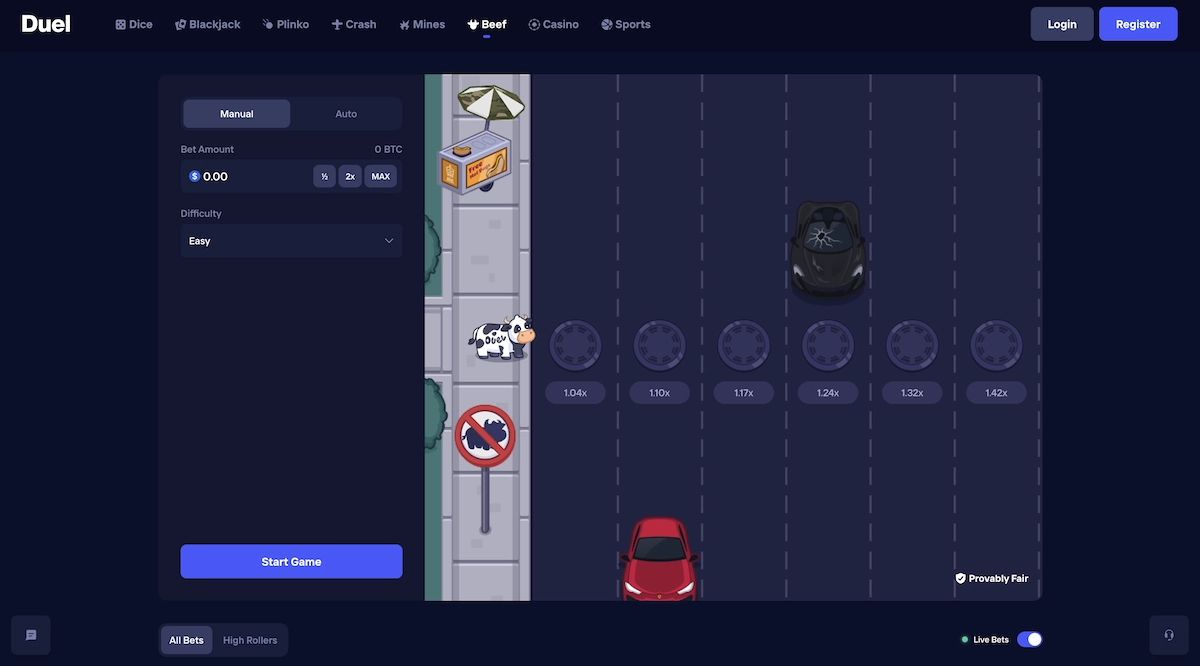Open the chat bubble icon
This screenshot has width=1200, height=666.
tap(30, 634)
